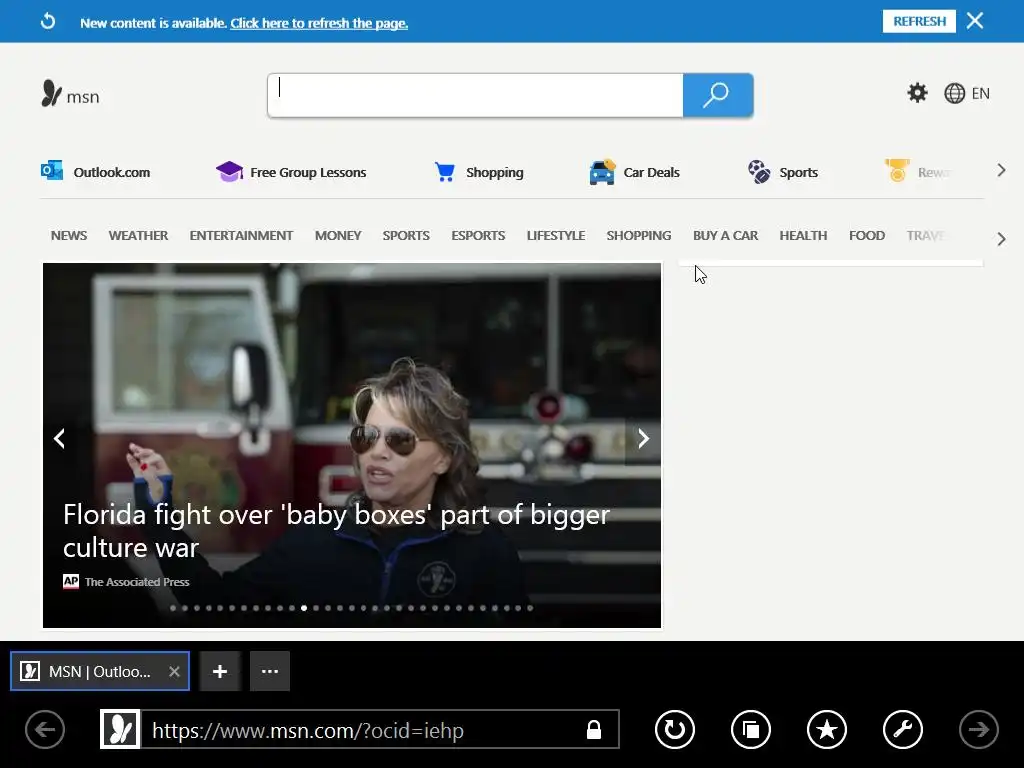Go to the SPORTS category in nav bar
1024x768 pixels.
click(406, 235)
